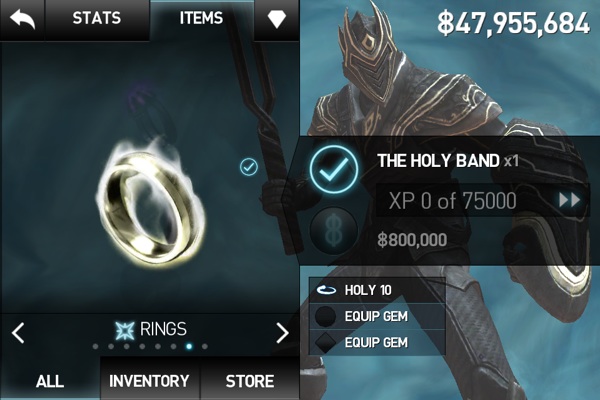Switch to the STATS tab
600x400 pixels.
97,18
